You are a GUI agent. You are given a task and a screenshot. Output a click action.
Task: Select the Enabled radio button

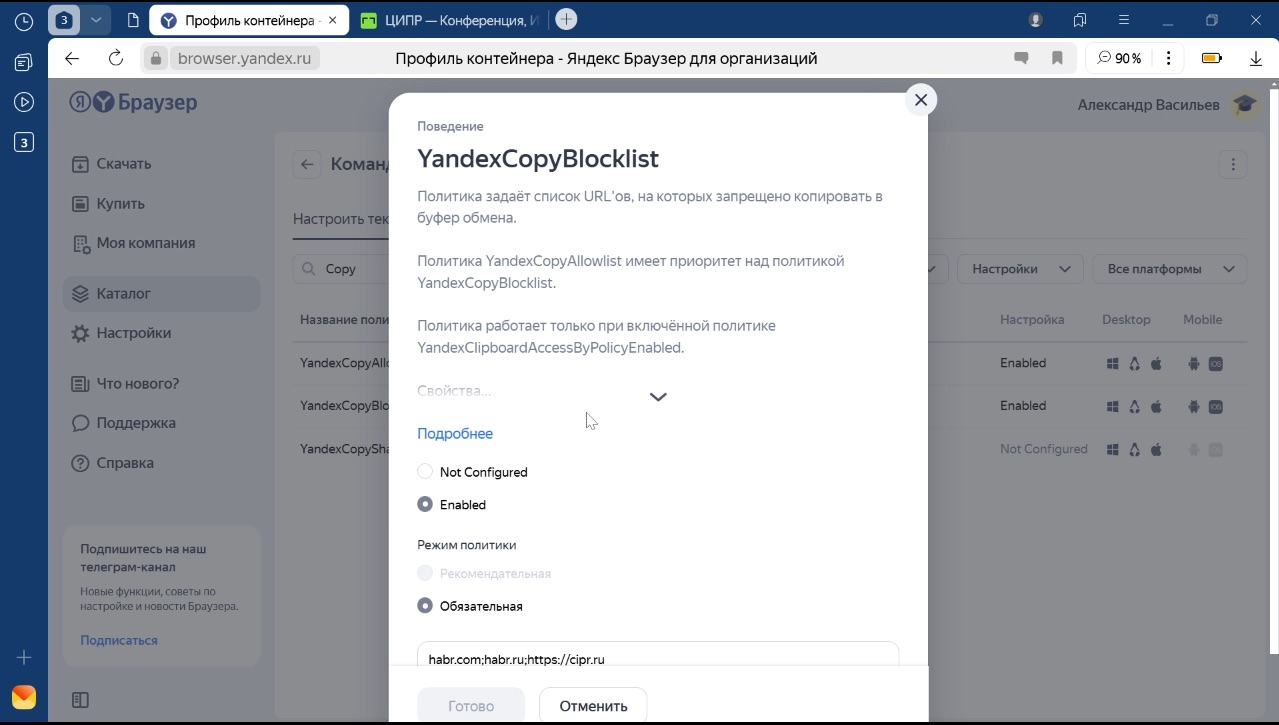425,505
